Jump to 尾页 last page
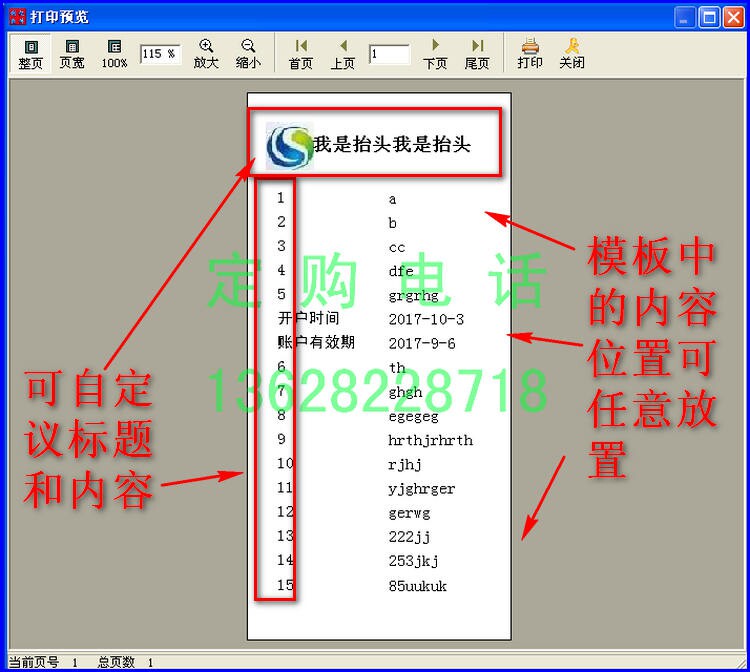 coord(477,54)
